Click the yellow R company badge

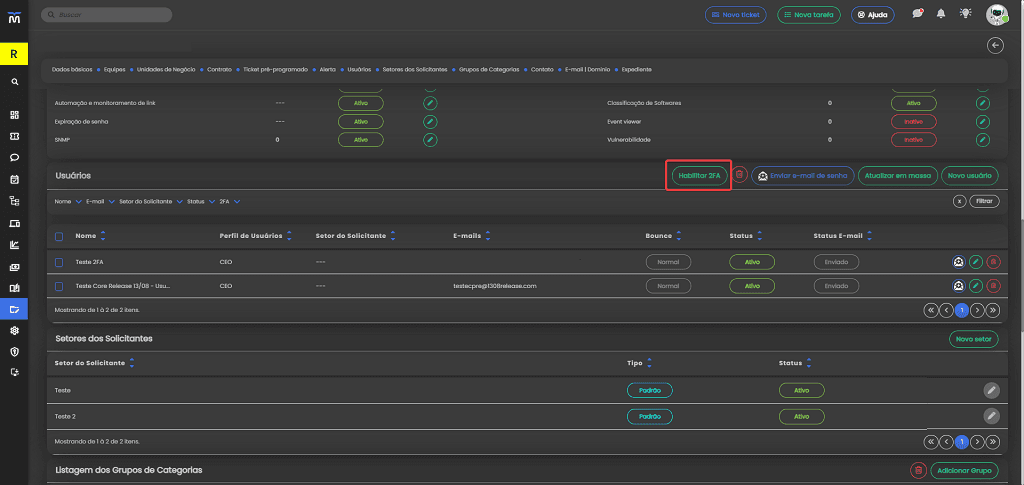(14, 54)
